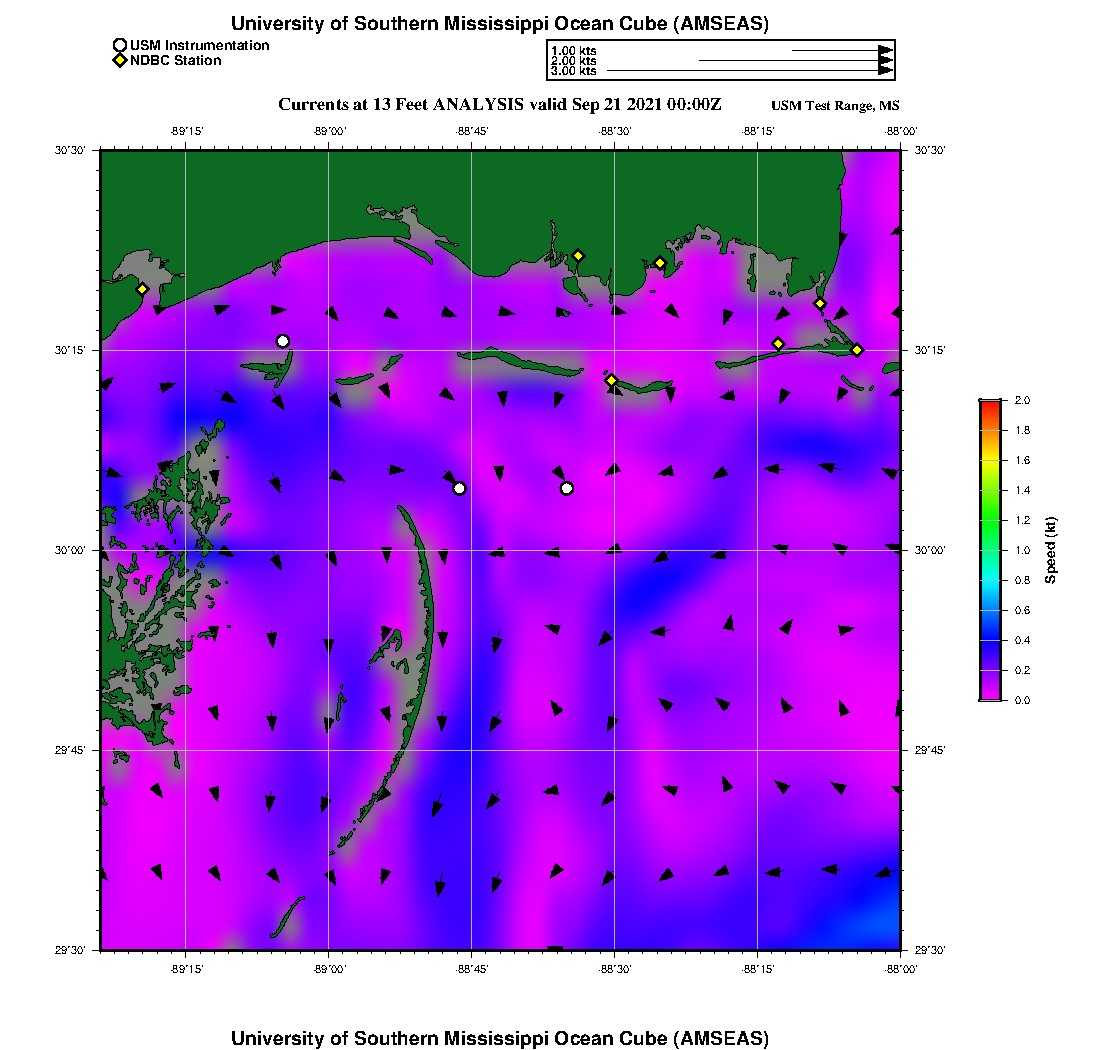This screenshot has width=1100, height=1050.
Task: Click the 3.00 kts arrow in scale legend
Action: click(x=748, y=71)
